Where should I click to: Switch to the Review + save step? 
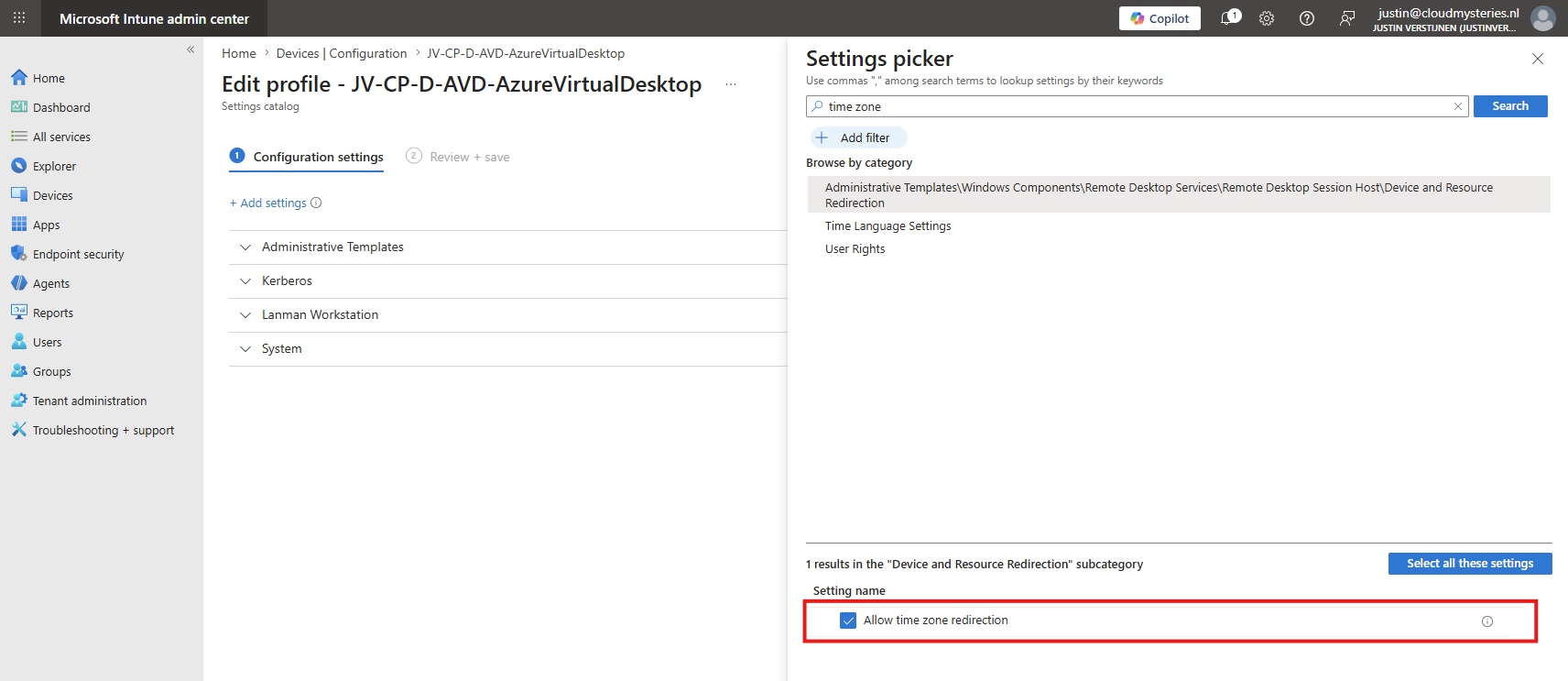(458, 157)
